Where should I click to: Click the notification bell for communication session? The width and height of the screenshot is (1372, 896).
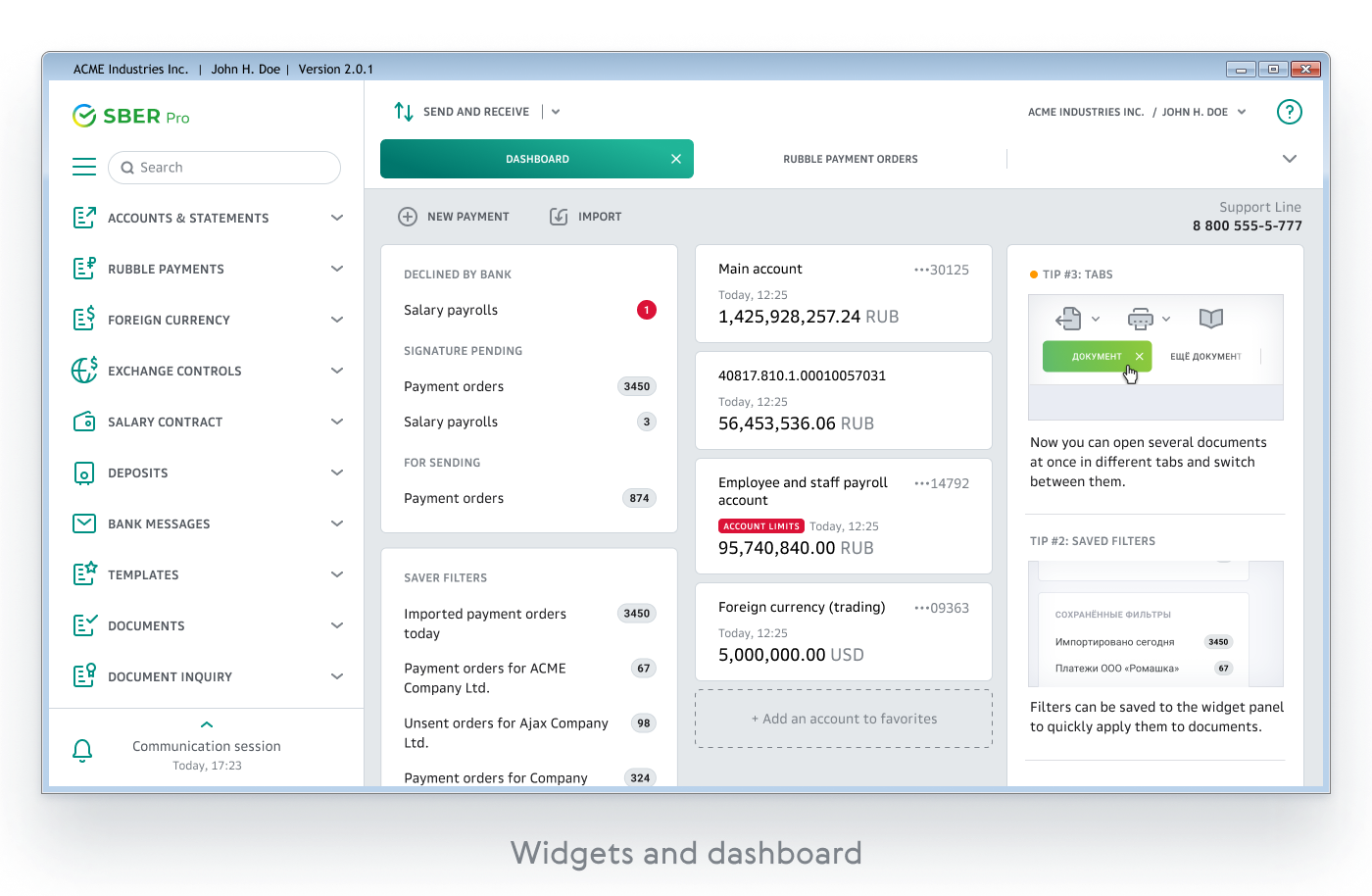point(82,750)
